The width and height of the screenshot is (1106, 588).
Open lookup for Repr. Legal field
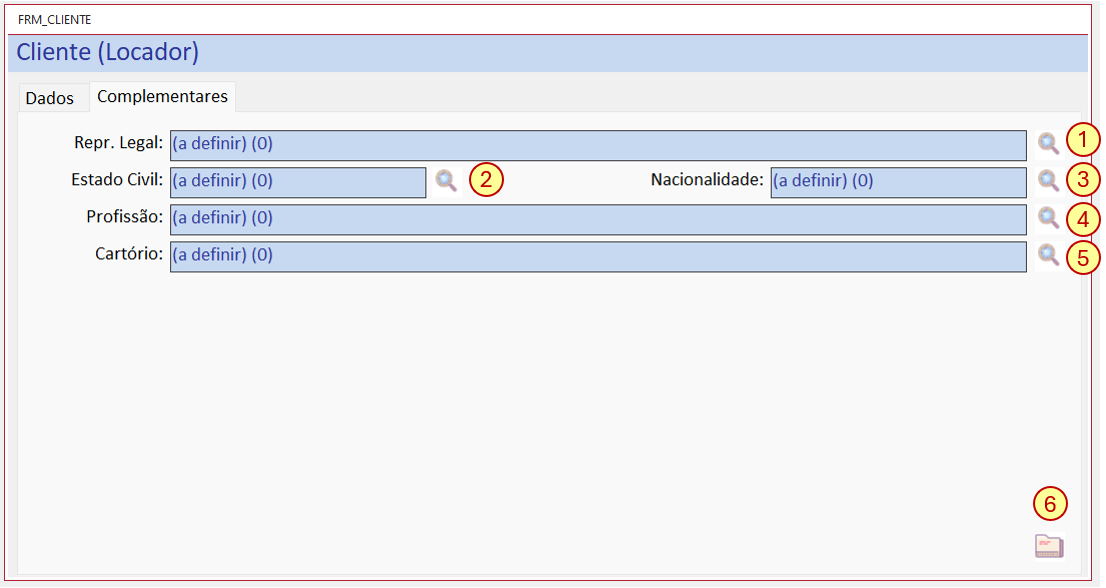1049,144
